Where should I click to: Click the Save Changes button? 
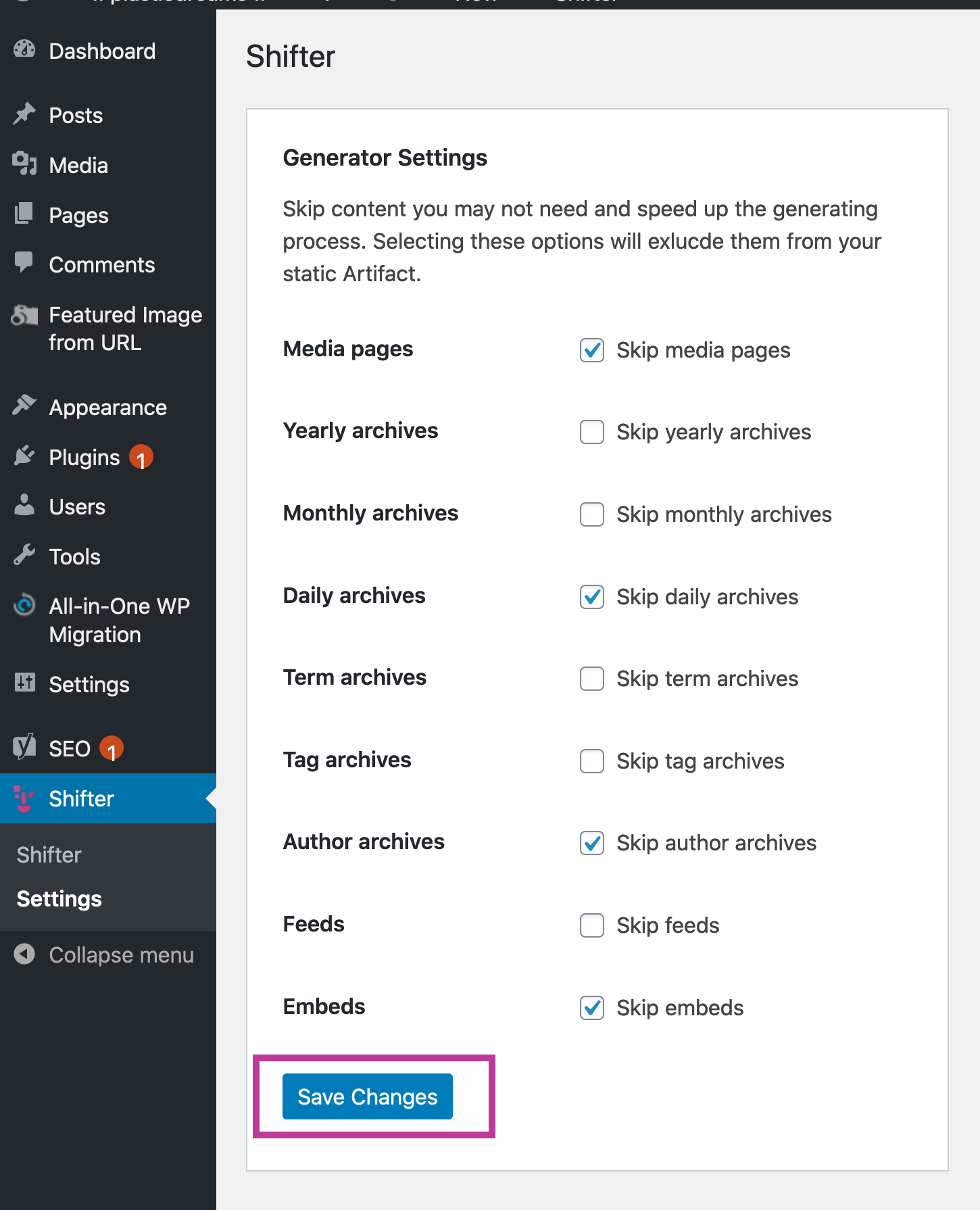click(x=368, y=1096)
